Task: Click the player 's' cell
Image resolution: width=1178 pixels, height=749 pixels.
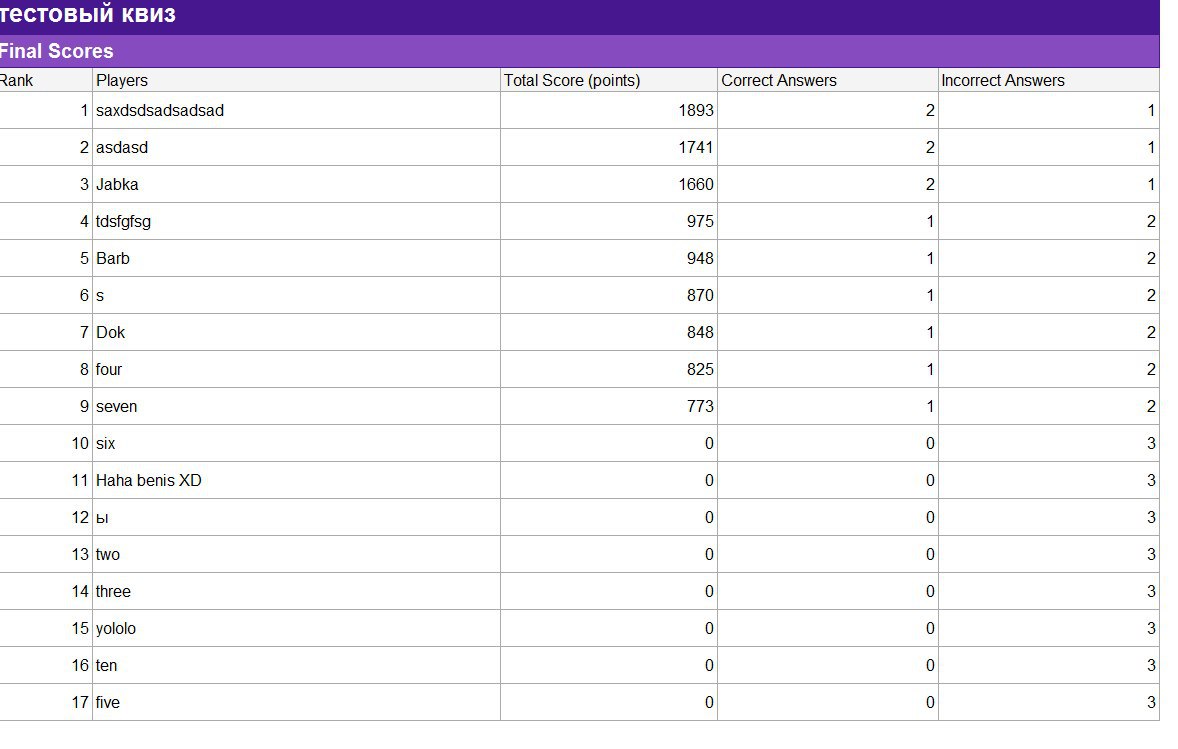Action: [296, 295]
